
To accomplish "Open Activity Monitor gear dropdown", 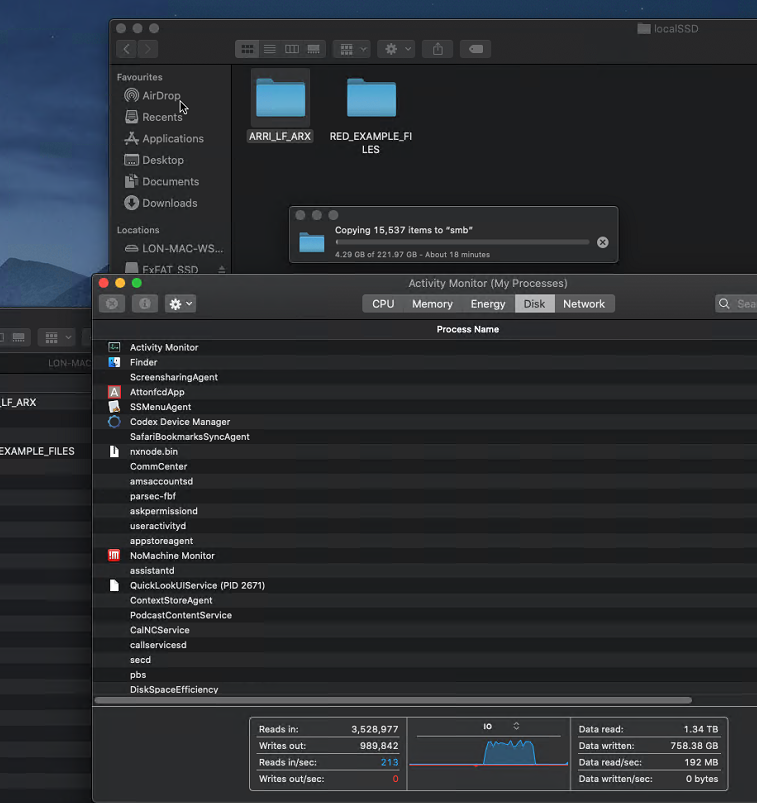I will pyautogui.click(x=180, y=304).
